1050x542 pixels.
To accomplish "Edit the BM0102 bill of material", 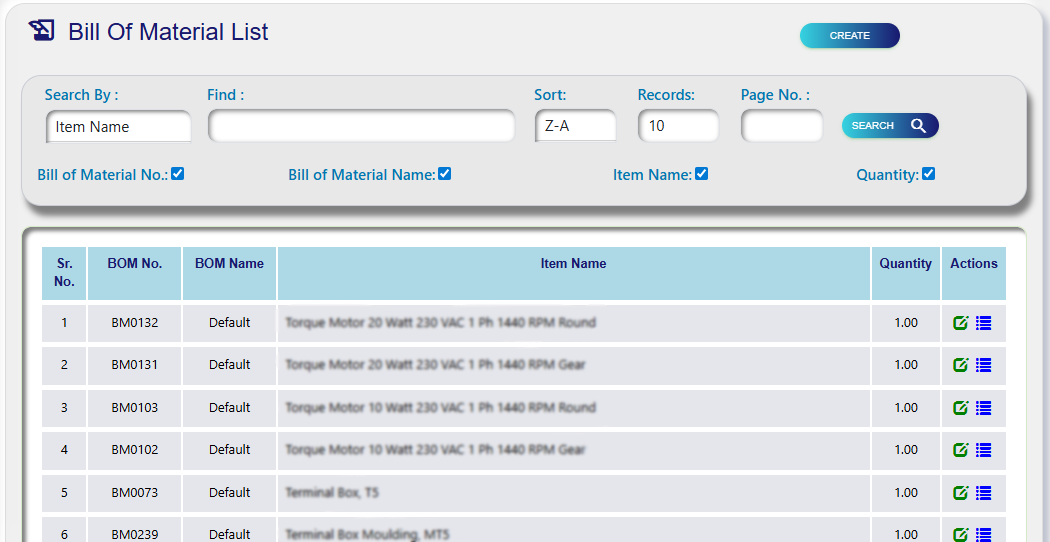I will (x=961, y=450).
